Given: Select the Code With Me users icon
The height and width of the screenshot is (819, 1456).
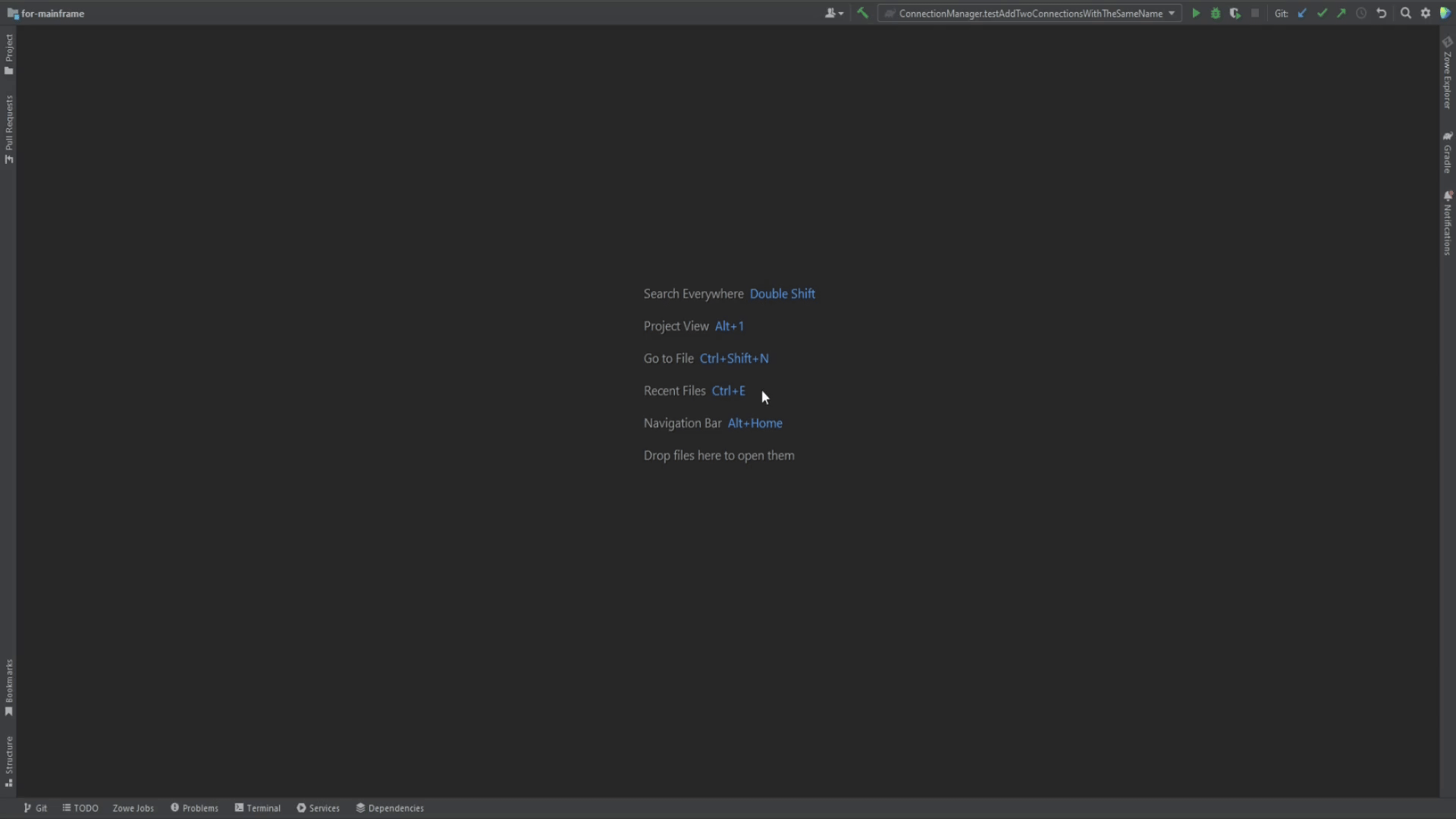Looking at the screenshot, I should [x=830, y=13].
